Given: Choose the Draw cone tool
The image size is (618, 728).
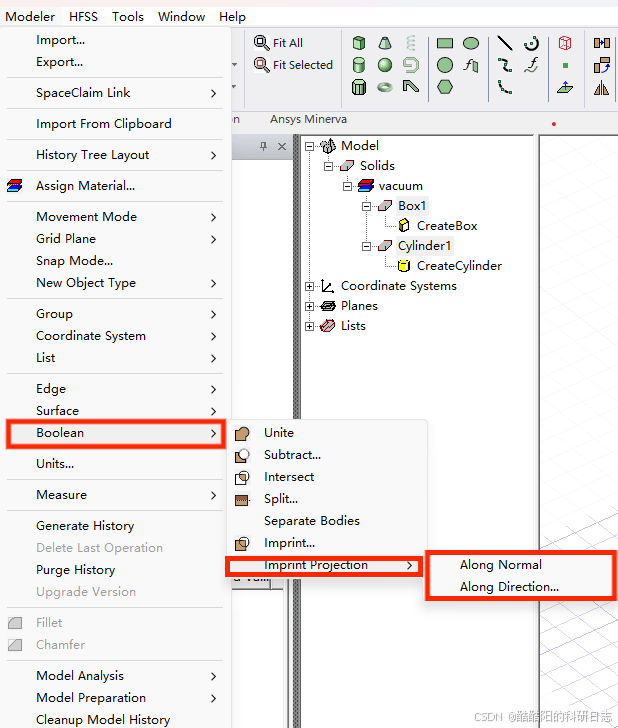Looking at the screenshot, I should pyautogui.click(x=384, y=43).
